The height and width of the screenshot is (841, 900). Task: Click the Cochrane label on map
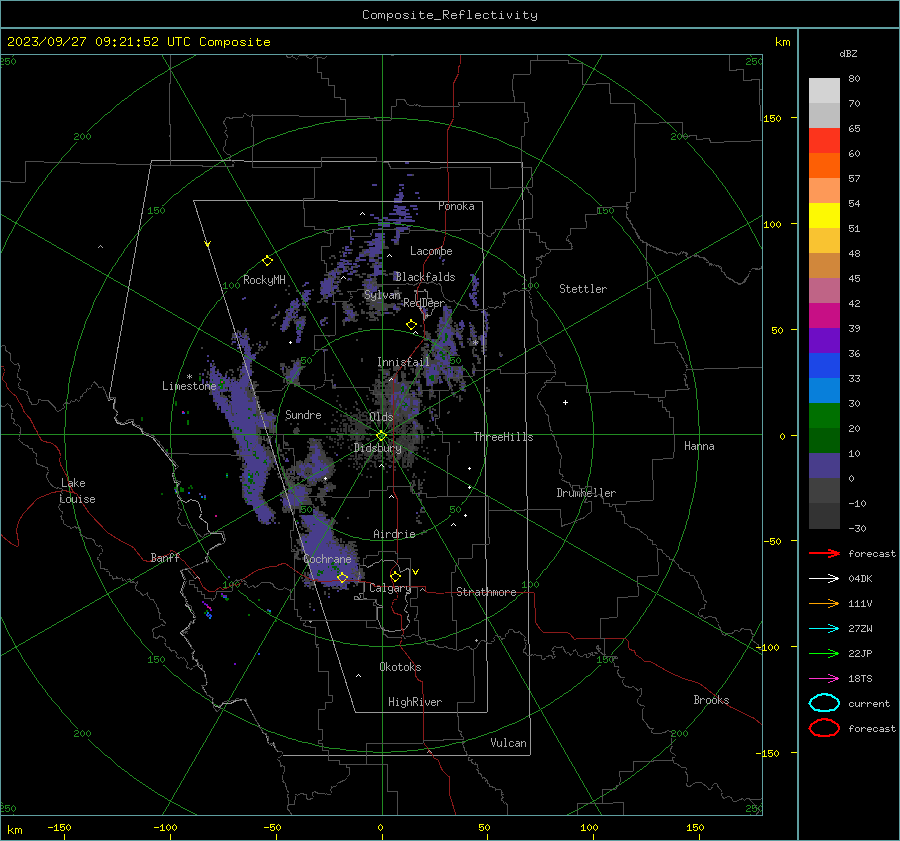pos(327,559)
